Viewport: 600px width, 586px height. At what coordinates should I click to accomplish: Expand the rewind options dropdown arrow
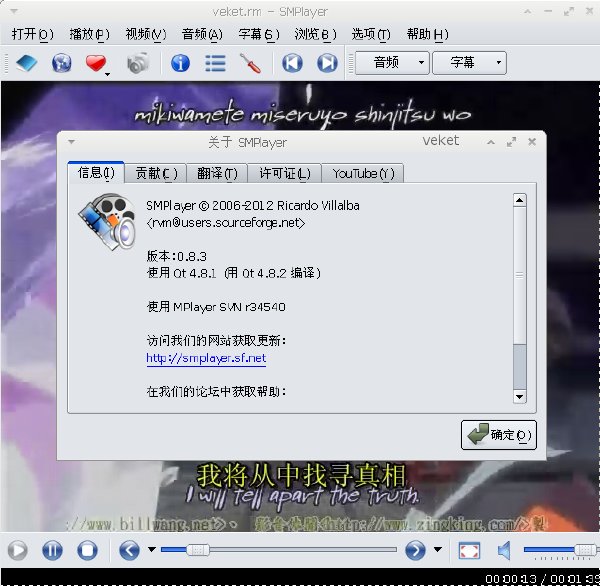[x=152, y=550]
